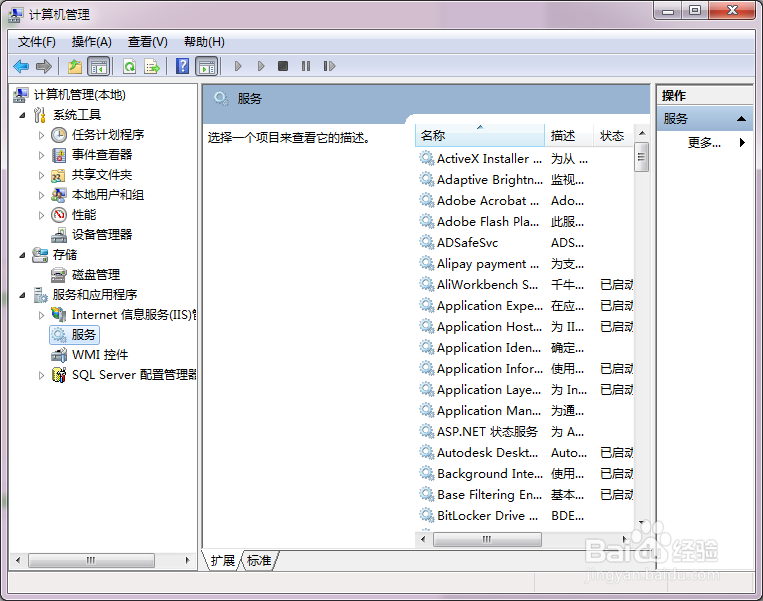The image size is (763, 601).
Task: Expand the SQL Server 配置管理器 branch arrow
Action: click(41, 375)
